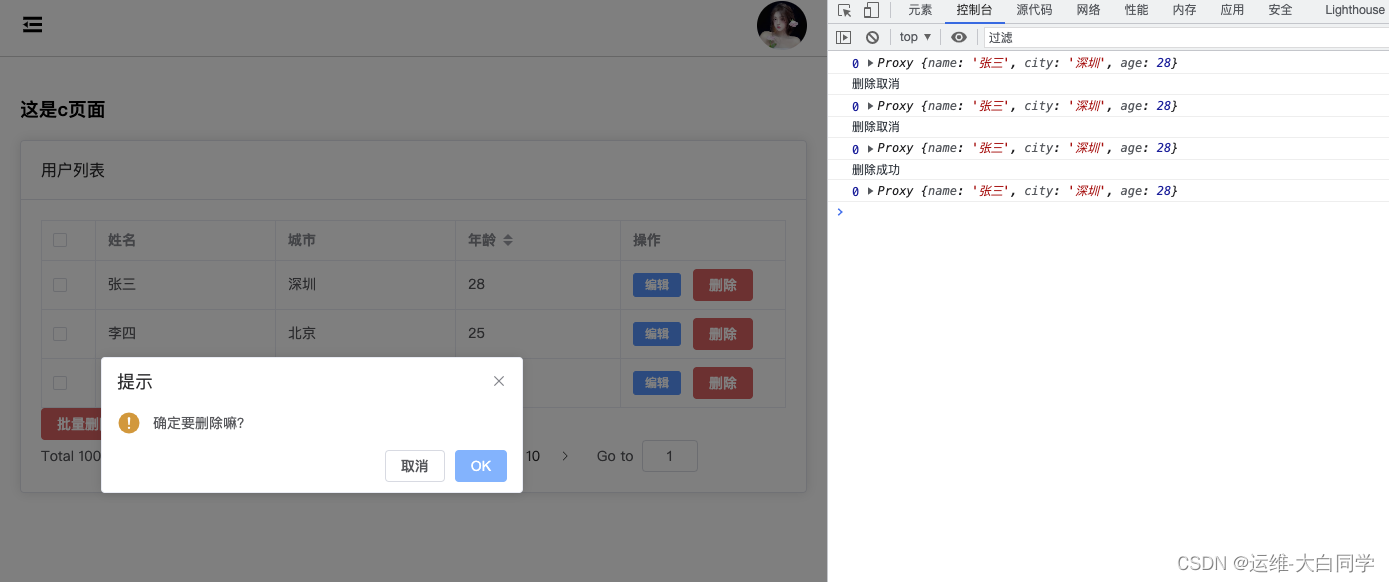
Task: Open live expression eye icon
Action: click(x=959, y=37)
